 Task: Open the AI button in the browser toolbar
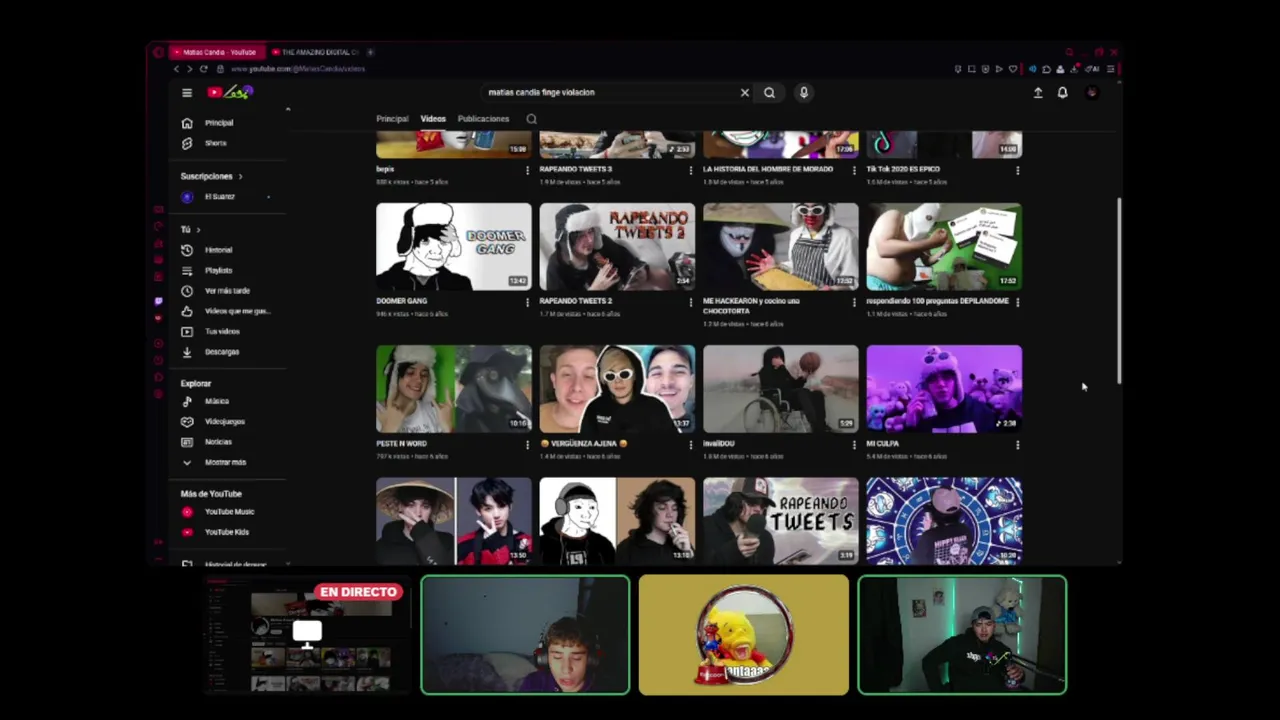1093,69
